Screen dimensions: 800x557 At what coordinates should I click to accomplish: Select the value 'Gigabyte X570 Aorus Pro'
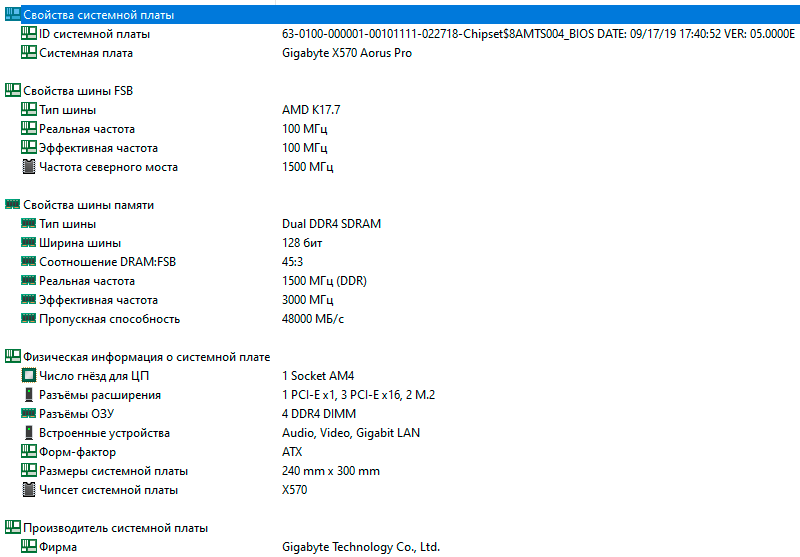(x=347, y=53)
